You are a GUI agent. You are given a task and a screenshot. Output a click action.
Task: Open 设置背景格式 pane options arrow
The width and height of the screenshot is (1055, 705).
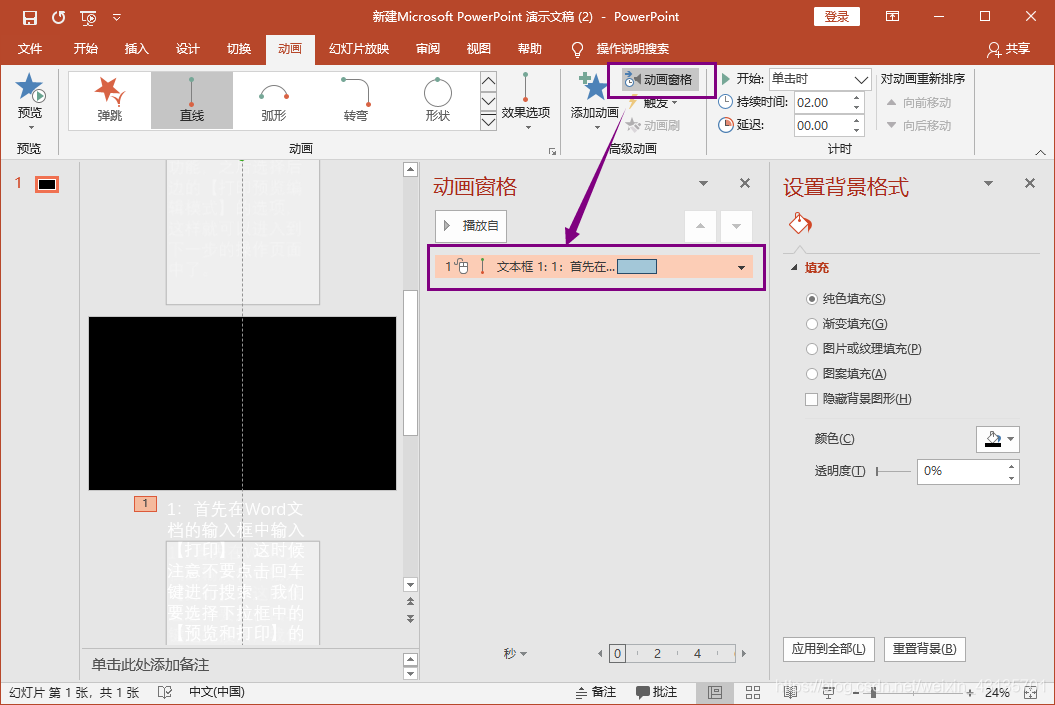pos(988,183)
